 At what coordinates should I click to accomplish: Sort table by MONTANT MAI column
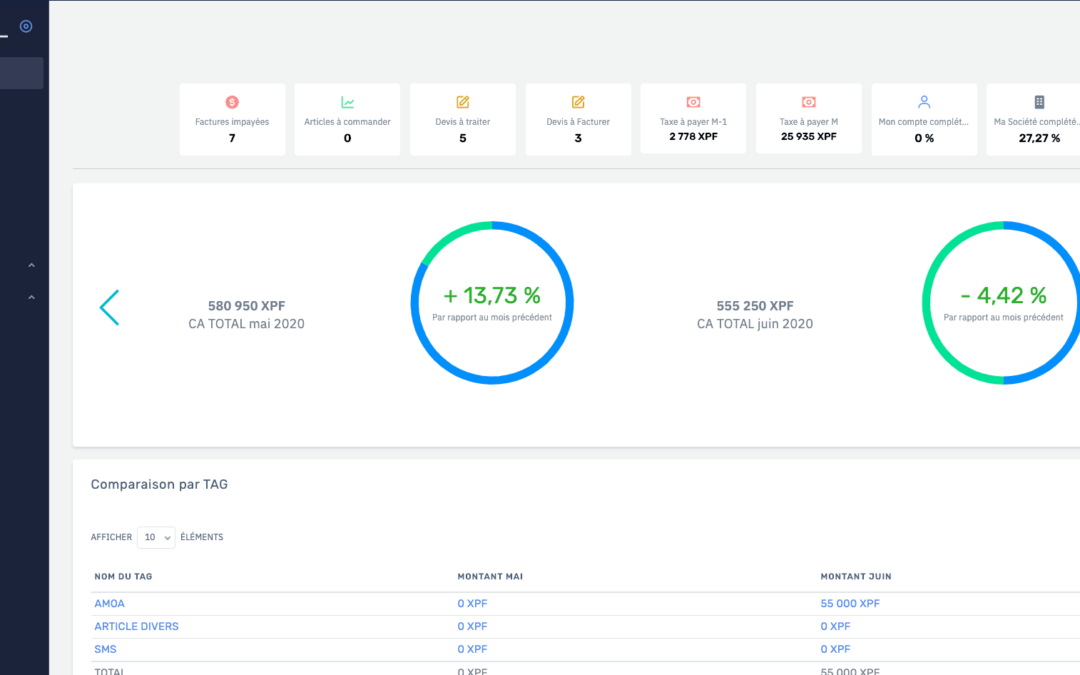tap(490, 577)
